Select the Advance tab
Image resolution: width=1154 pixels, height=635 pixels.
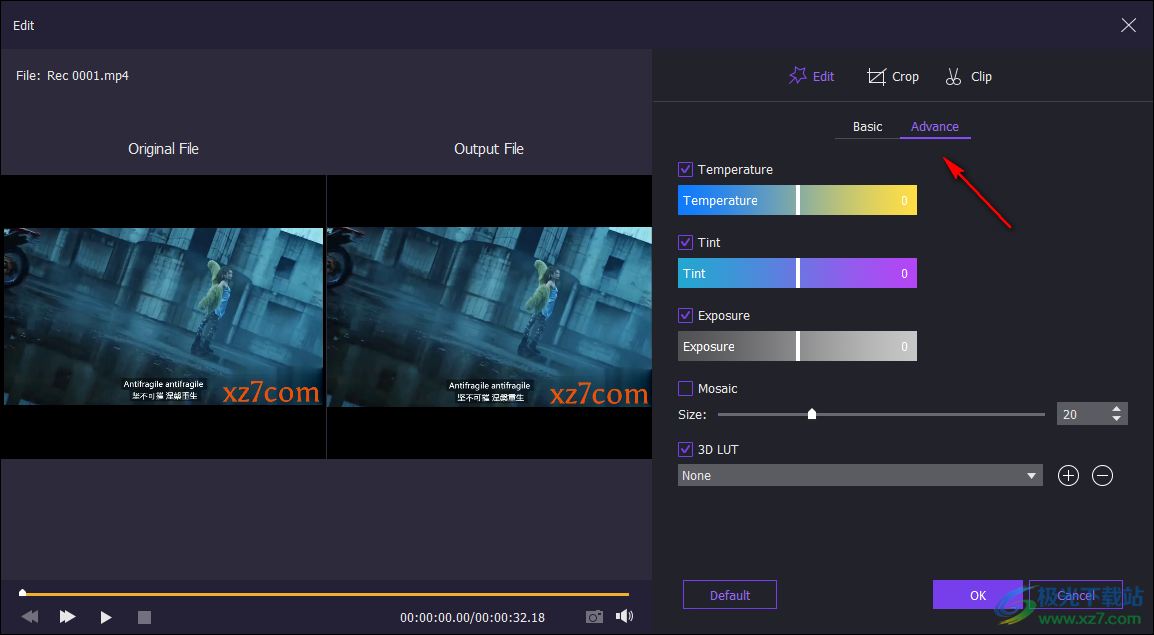(935, 127)
